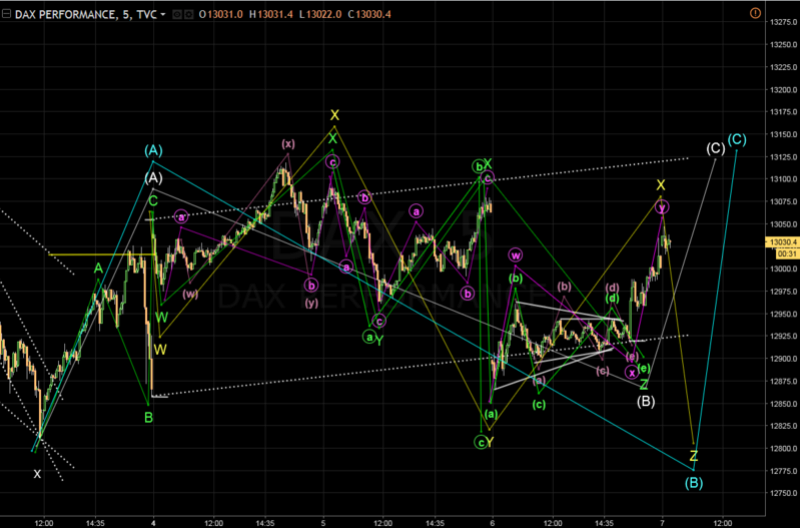The image size is (800, 528).
Task: Open chart format settings gear icon
Action: [x=189, y=14]
